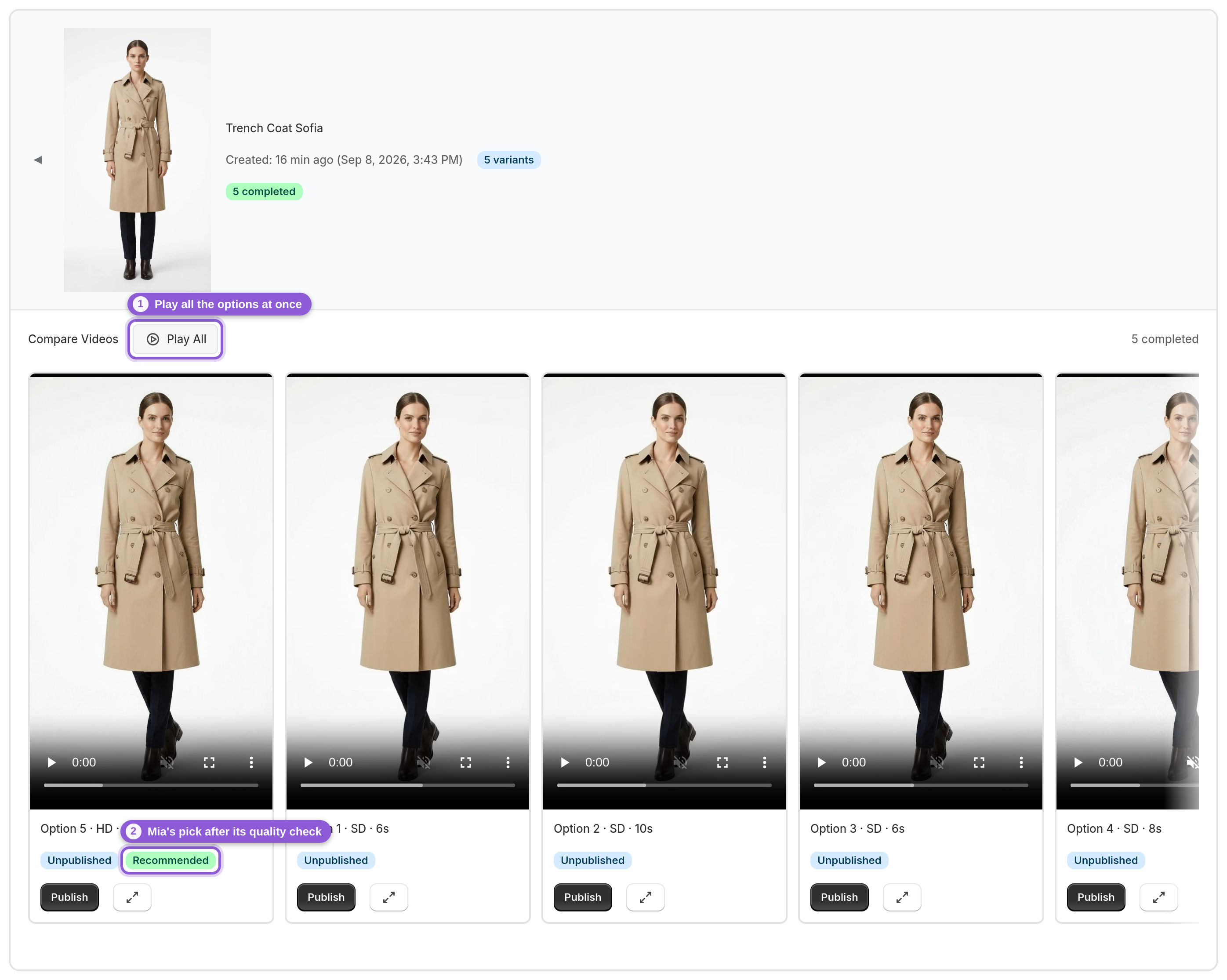This screenshot has height=980, width=1227.
Task: Publish the Option 4 video
Action: coord(1096,897)
